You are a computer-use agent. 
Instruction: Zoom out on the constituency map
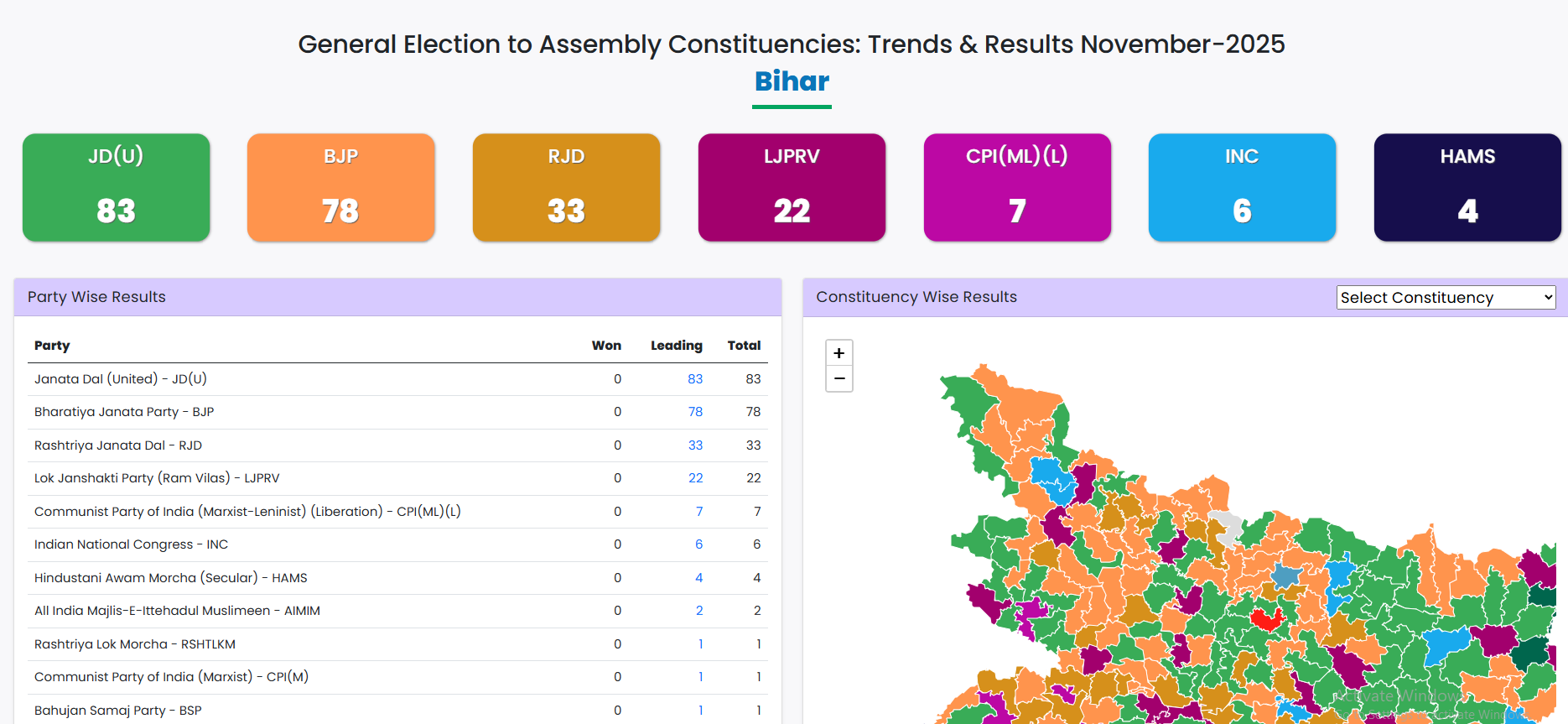[x=839, y=379]
